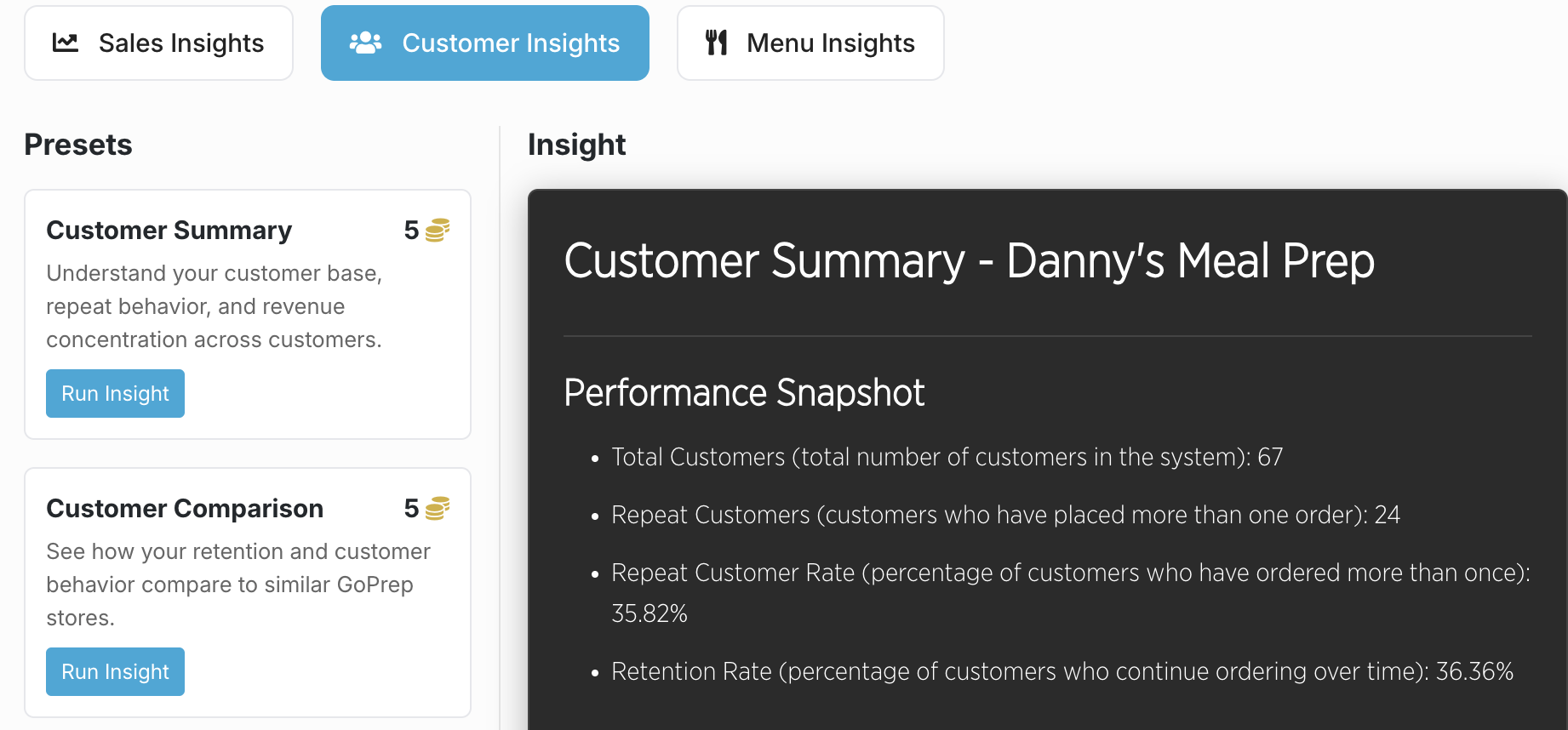This screenshot has height=730, width=1568.
Task: Click the Customer Comparison description text
Action: tap(238, 585)
